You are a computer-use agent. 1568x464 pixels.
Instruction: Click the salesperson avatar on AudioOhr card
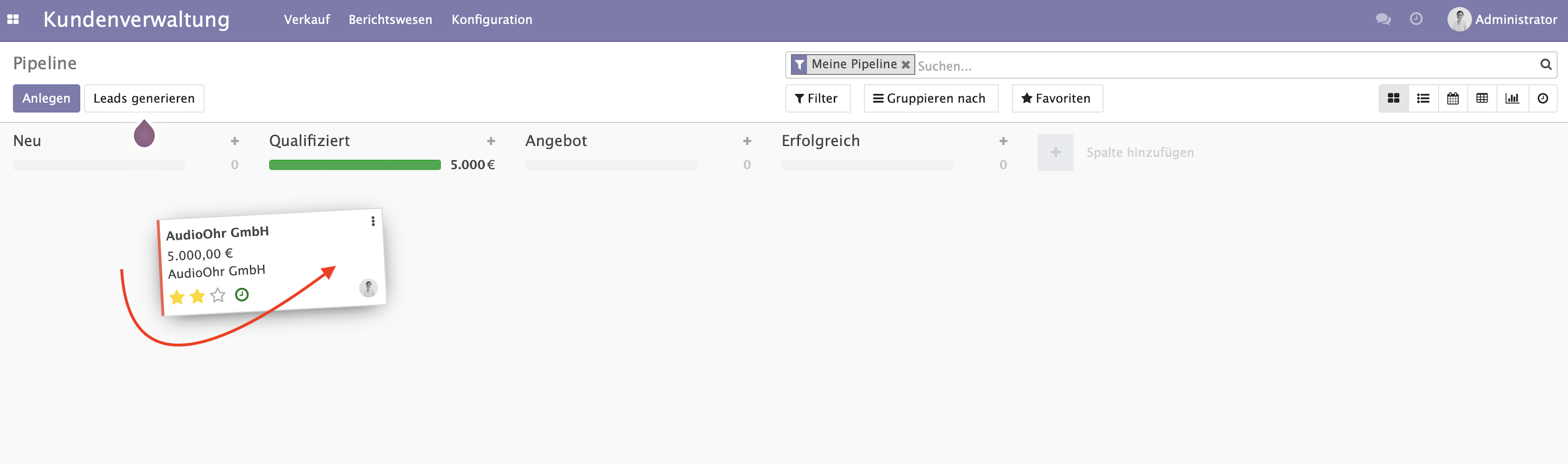pyautogui.click(x=368, y=288)
